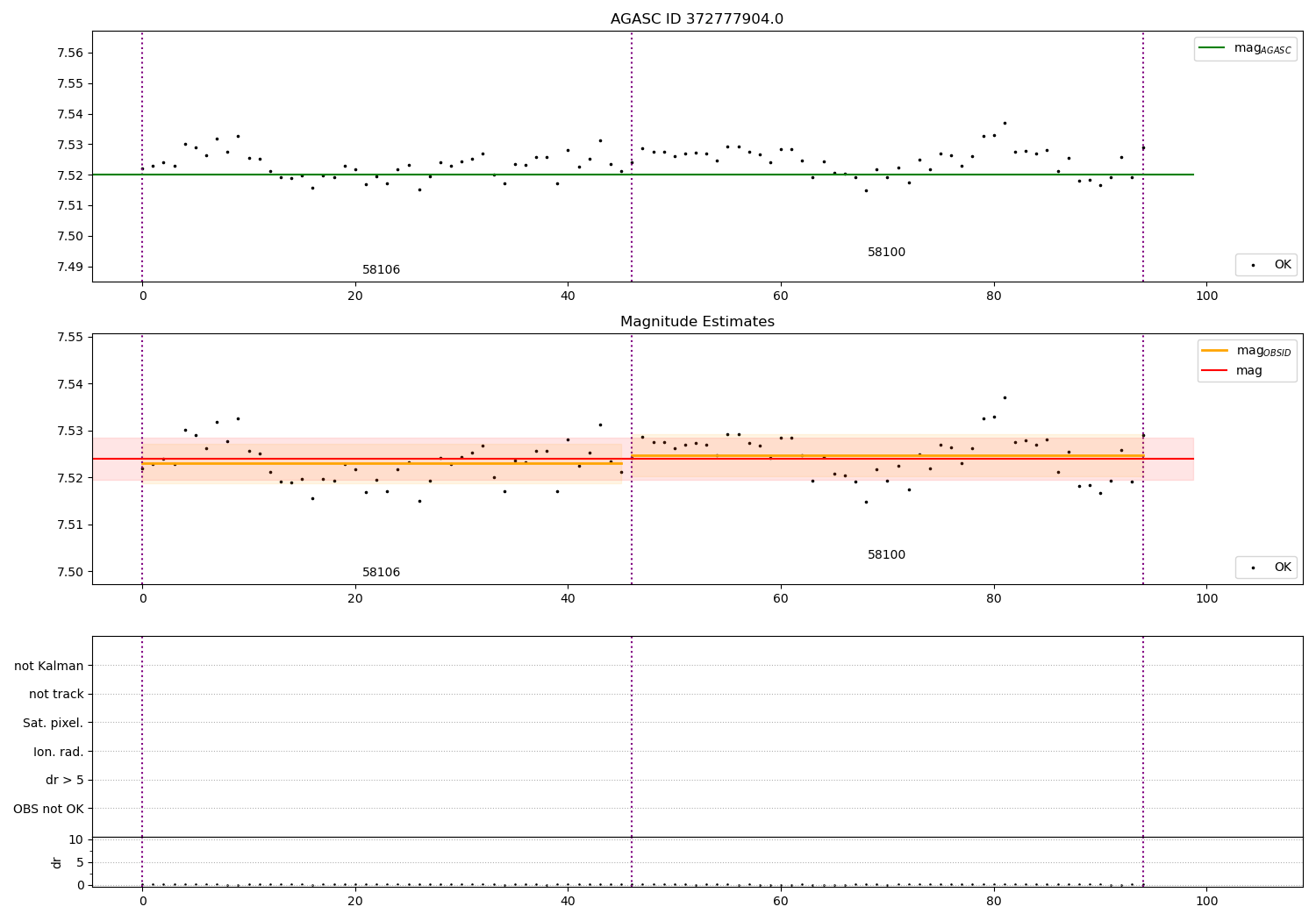Click the "OBS not OK" row label

tap(49, 809)
